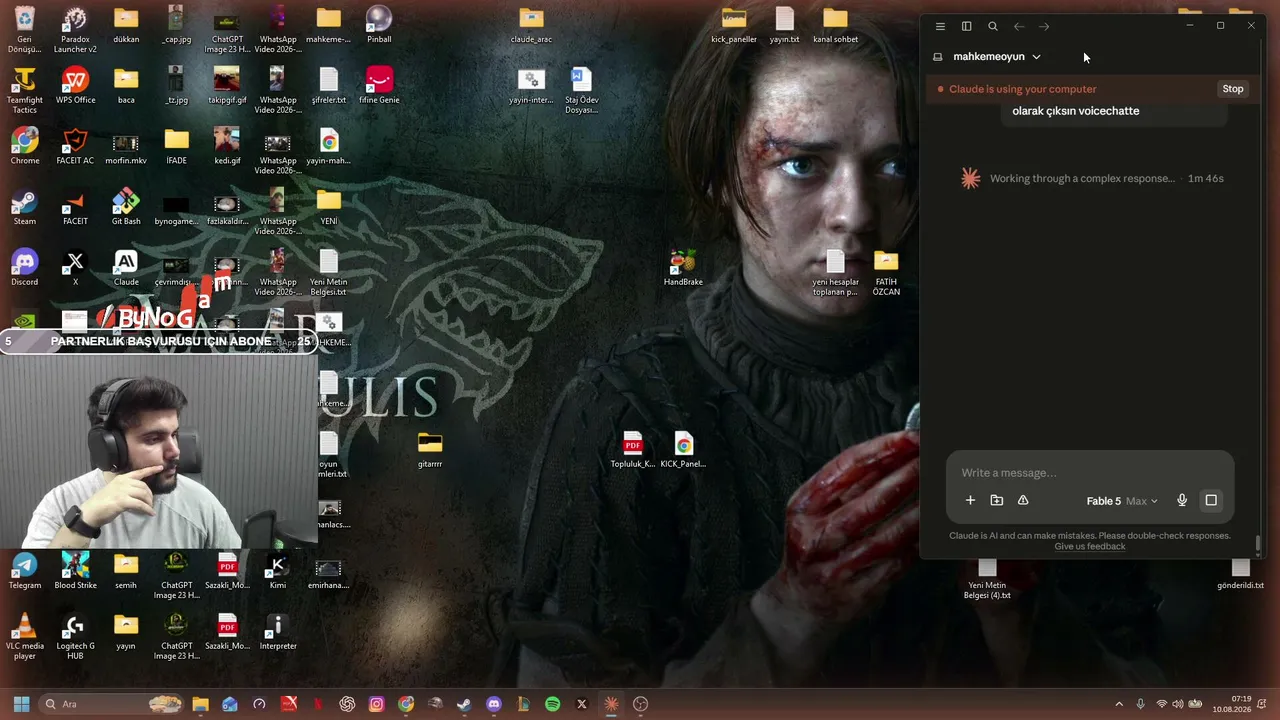
Task: Select the Geri Dönüşüm recycle bin icon
Action: tap(25, 30)
